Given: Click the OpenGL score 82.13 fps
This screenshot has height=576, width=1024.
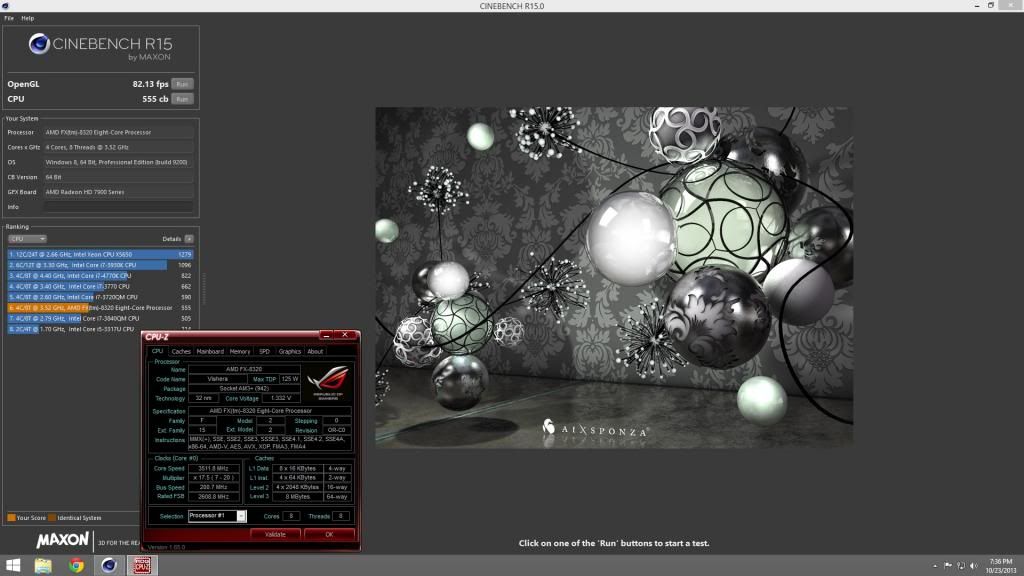Looking at the screenshot, I should point(150,84).
